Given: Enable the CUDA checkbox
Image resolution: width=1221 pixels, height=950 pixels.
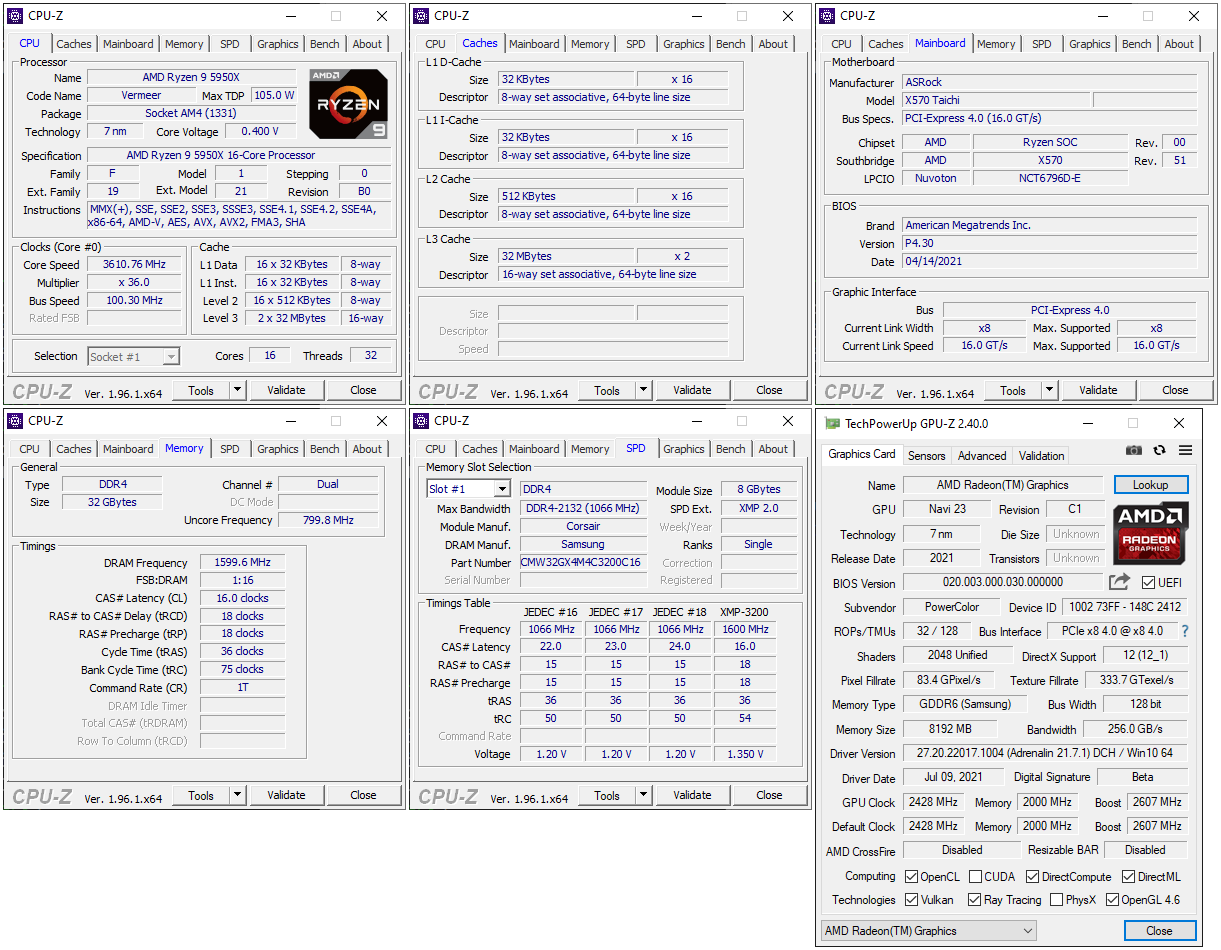Looking at the screenshot, I should point(975,877).
